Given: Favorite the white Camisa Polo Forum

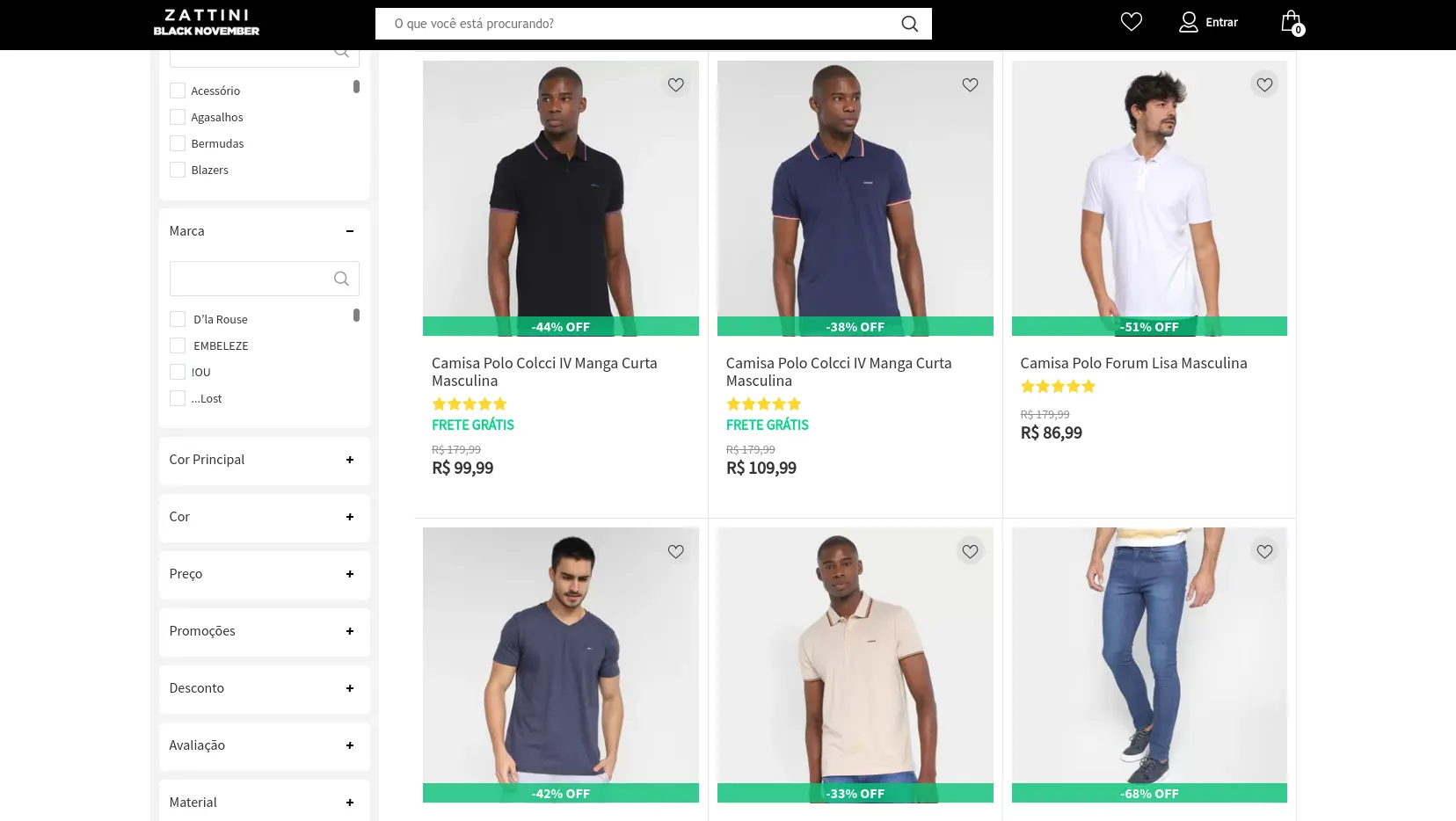Looking at the screenshot, I should (x=1264, y=84).
